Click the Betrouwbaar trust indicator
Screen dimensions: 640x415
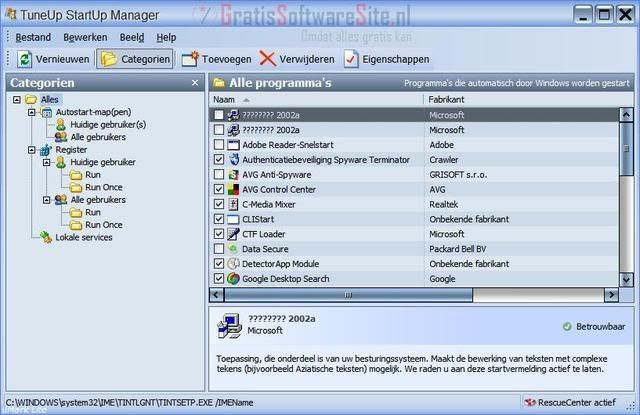pos(594,327)
